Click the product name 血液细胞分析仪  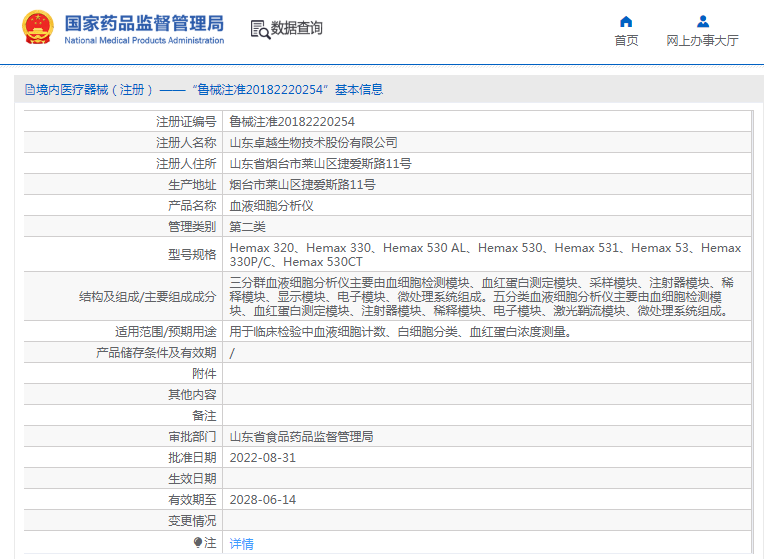(271, 206)
